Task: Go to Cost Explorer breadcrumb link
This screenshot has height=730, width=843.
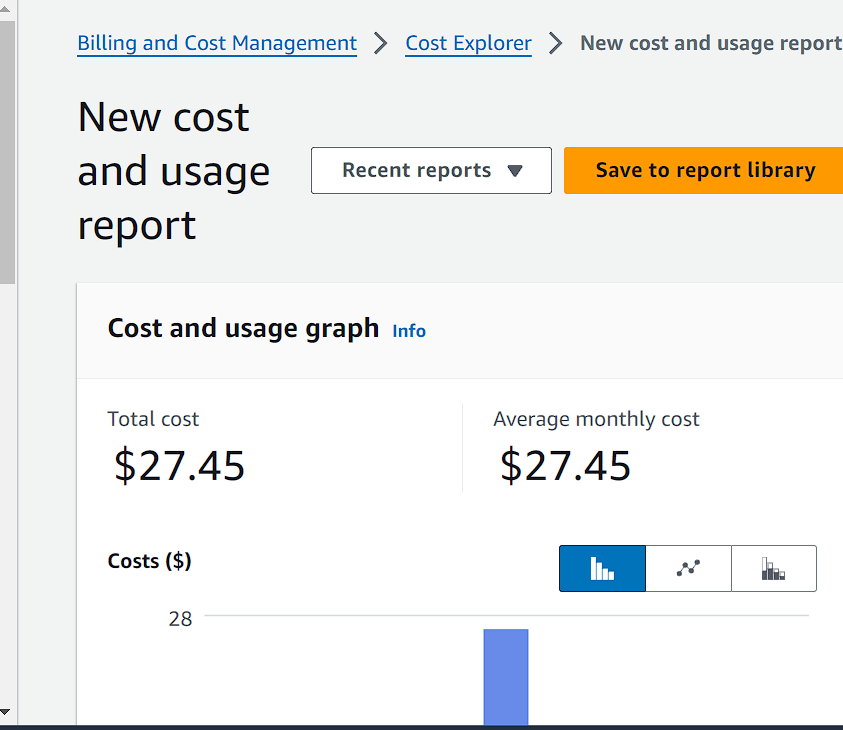Action: 468,43
